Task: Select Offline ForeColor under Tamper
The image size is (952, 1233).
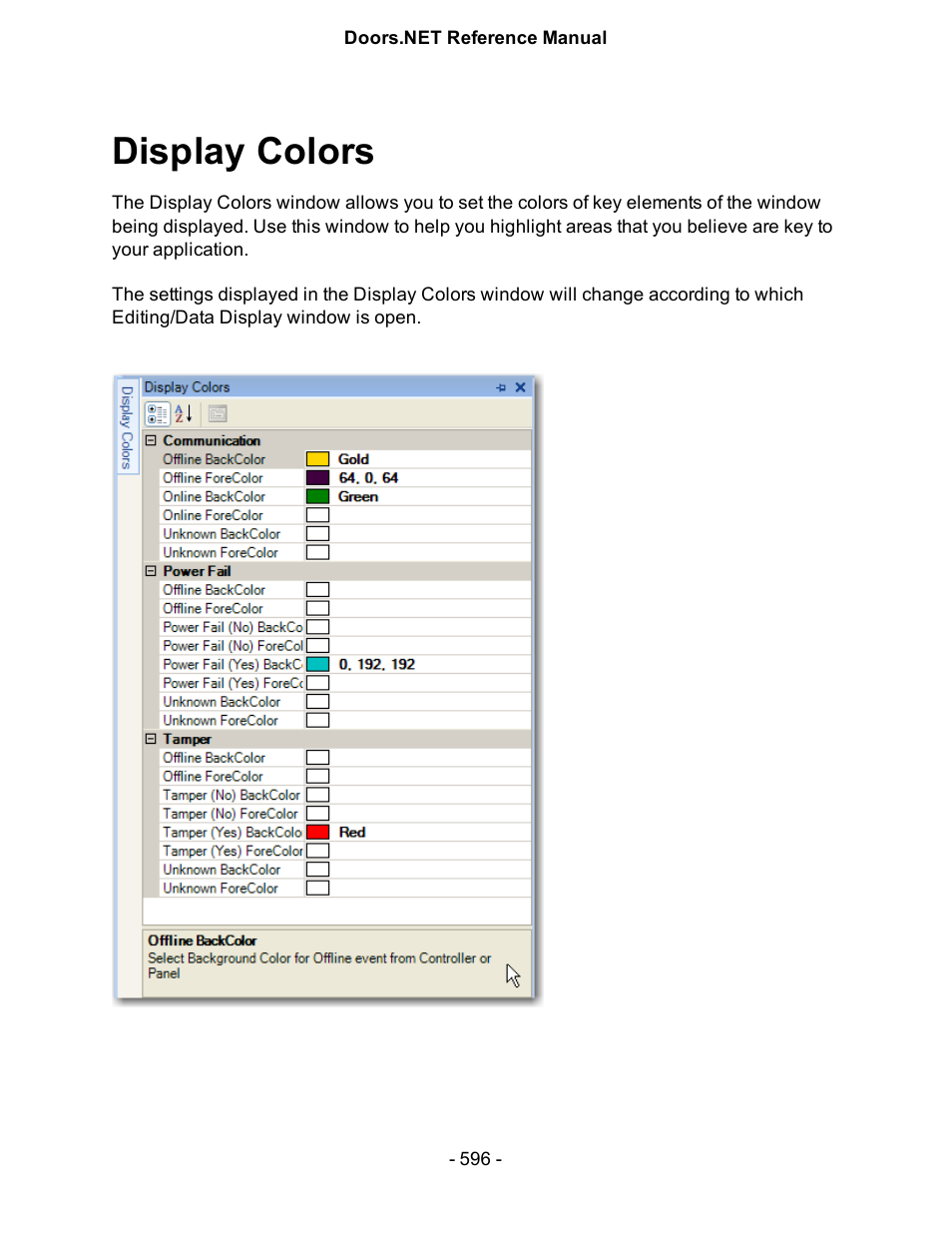Action: pos(231,776)
